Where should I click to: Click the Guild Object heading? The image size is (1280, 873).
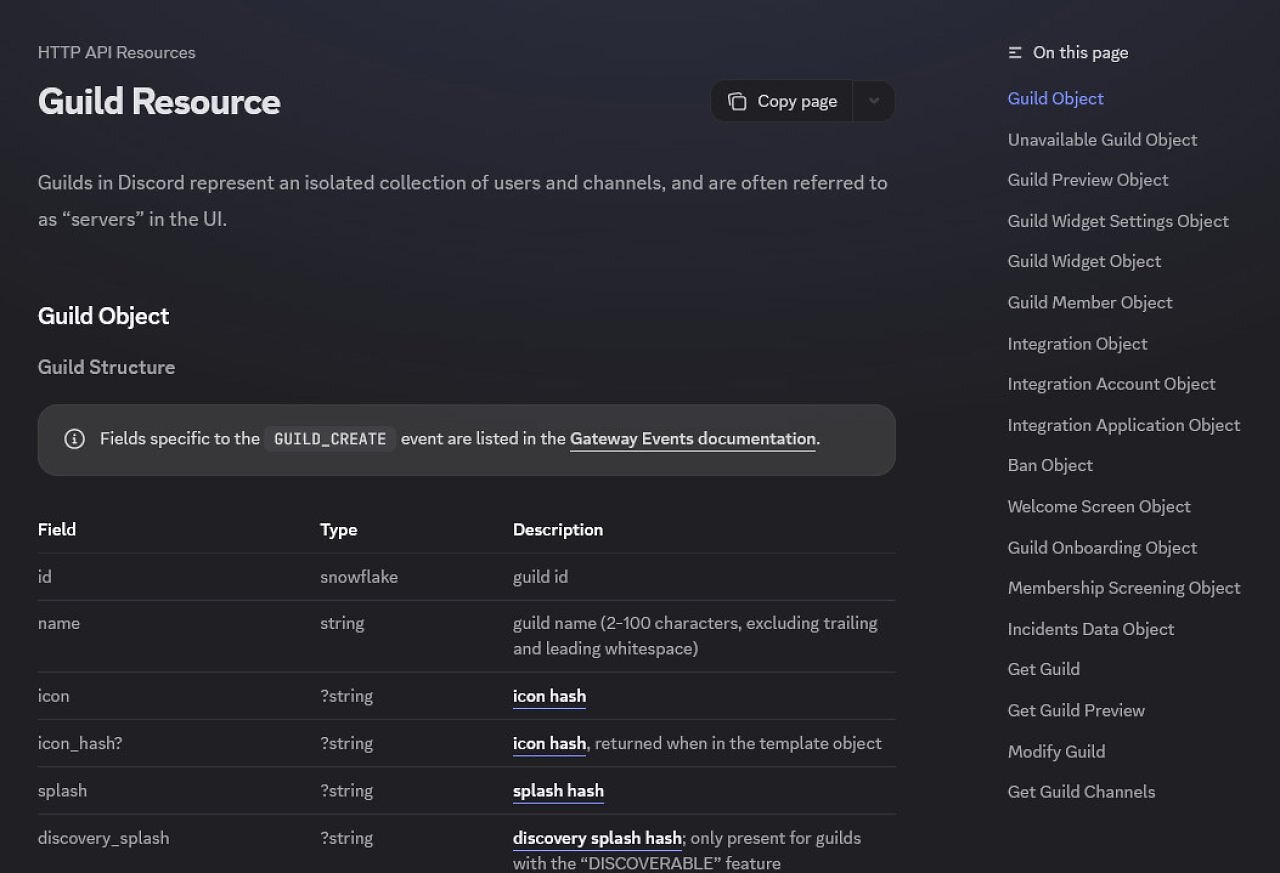point(104,316)
